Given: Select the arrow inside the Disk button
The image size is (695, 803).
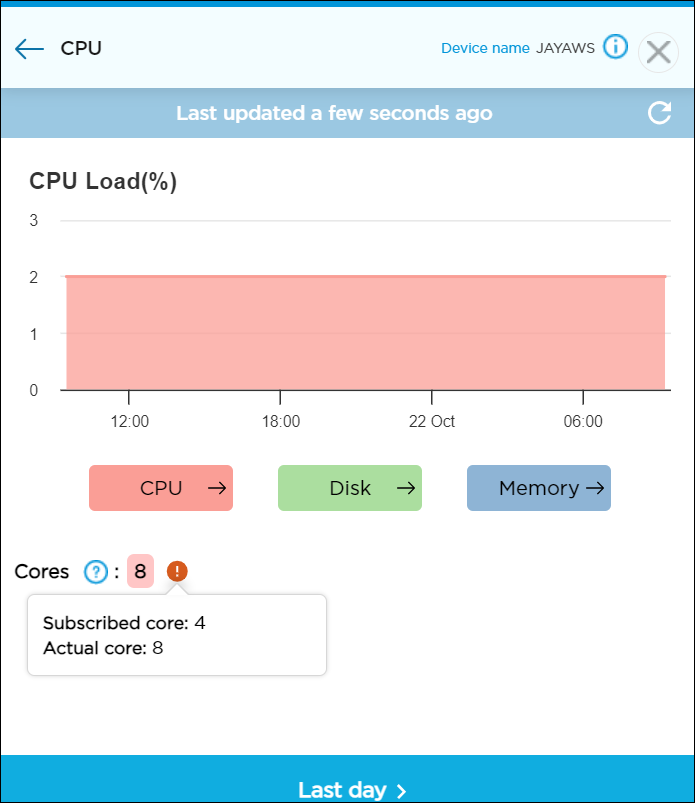Looking at the screenshot, I should [x=405, y=488].
